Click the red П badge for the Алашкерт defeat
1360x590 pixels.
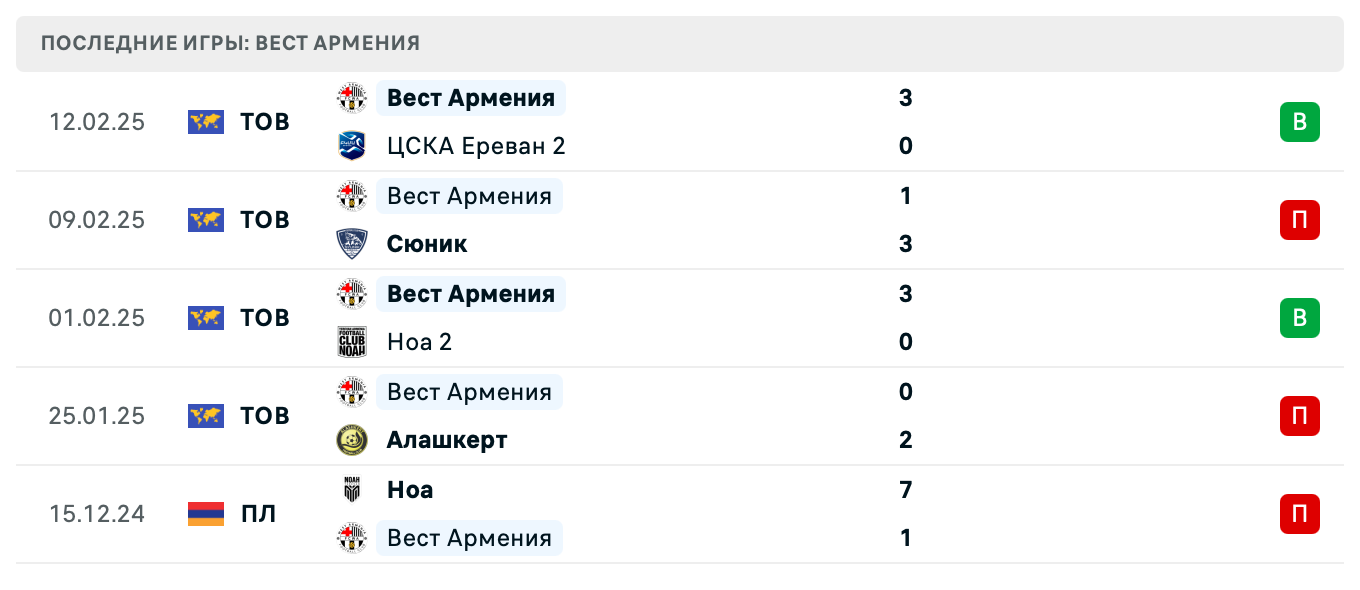click(x=1299, y=416)
